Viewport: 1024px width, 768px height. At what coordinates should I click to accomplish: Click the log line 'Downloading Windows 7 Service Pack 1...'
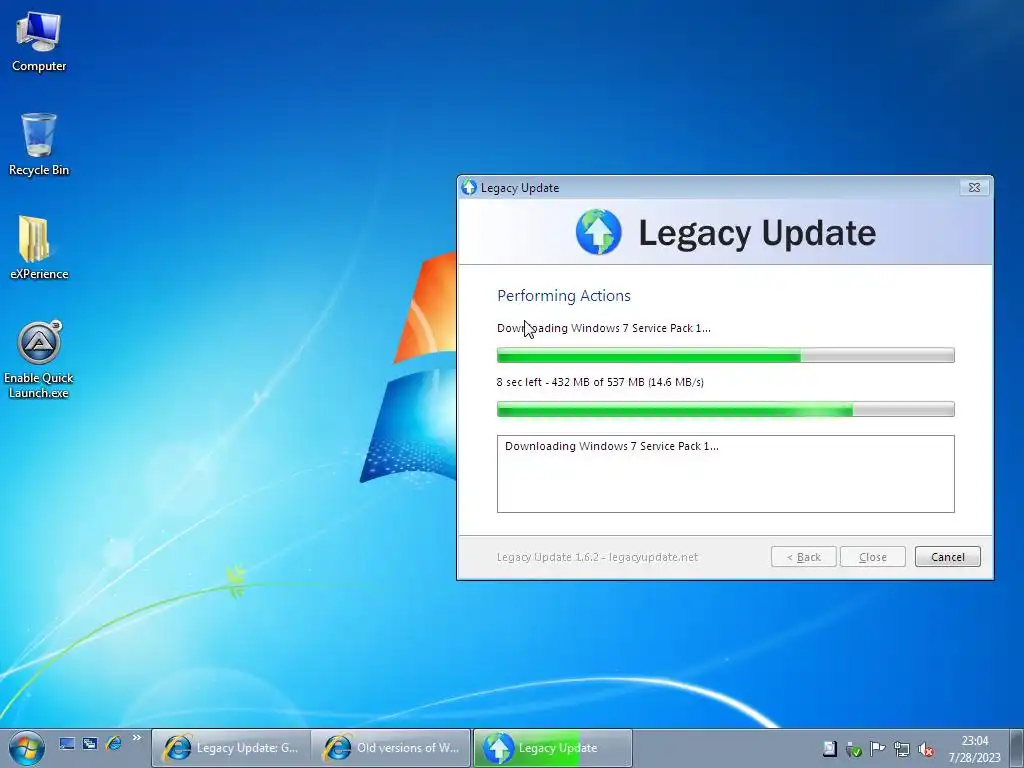pos(611,446)
